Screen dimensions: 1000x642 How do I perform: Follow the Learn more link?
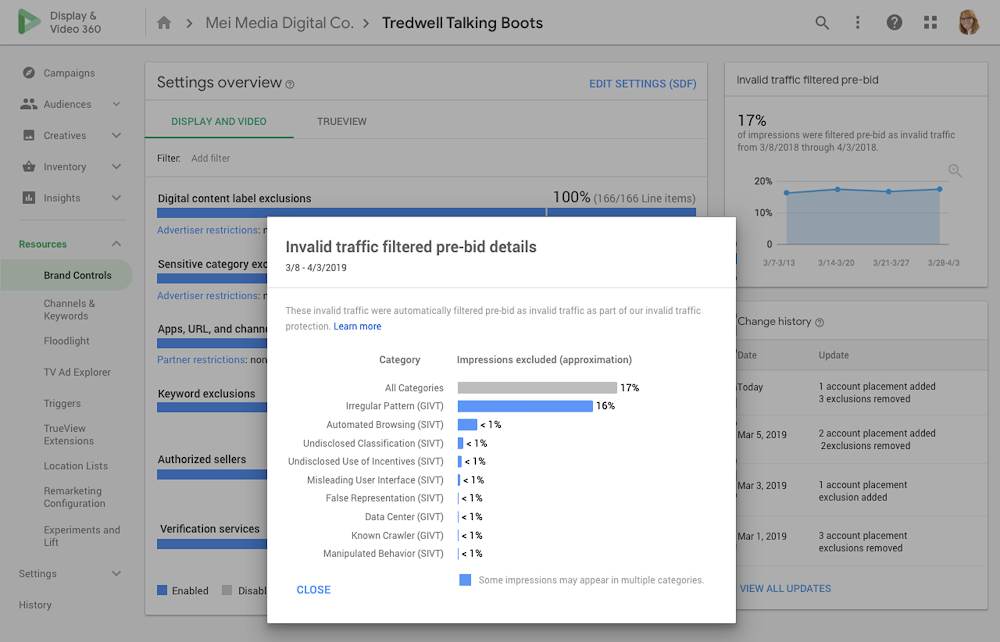357,326
